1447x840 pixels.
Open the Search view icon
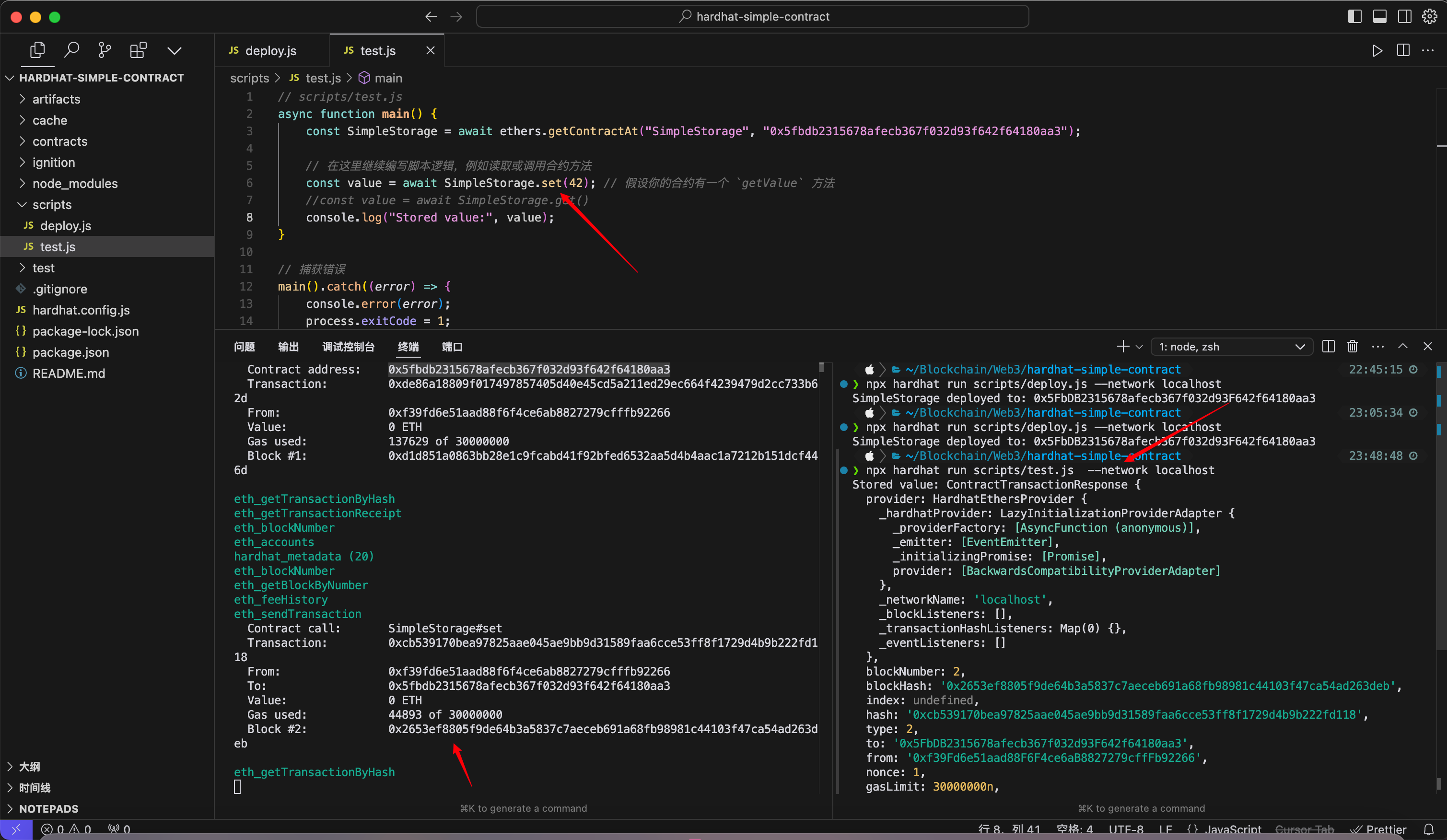71,50
